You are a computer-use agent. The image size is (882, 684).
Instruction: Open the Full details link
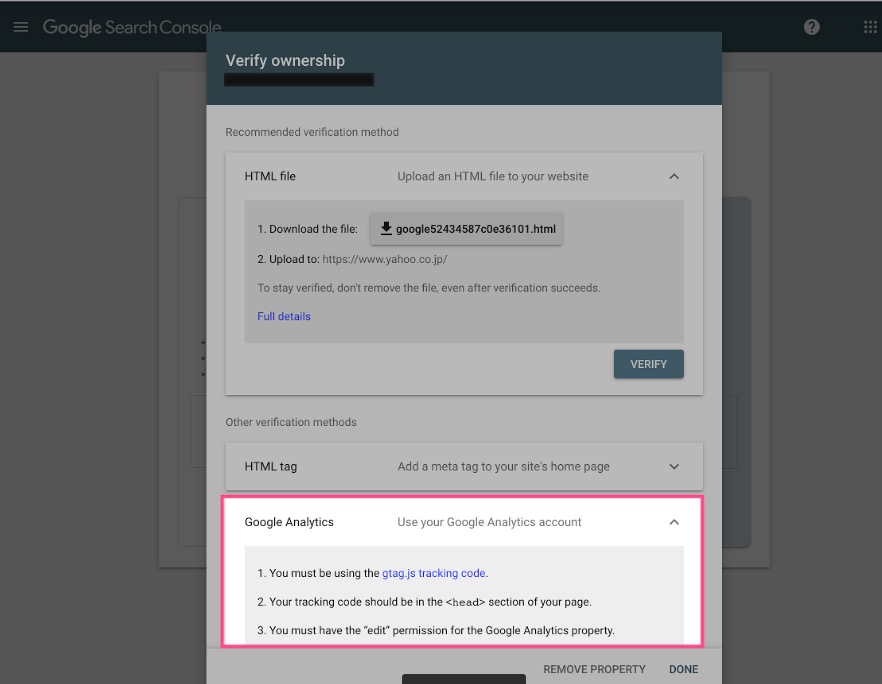point(284,316)
